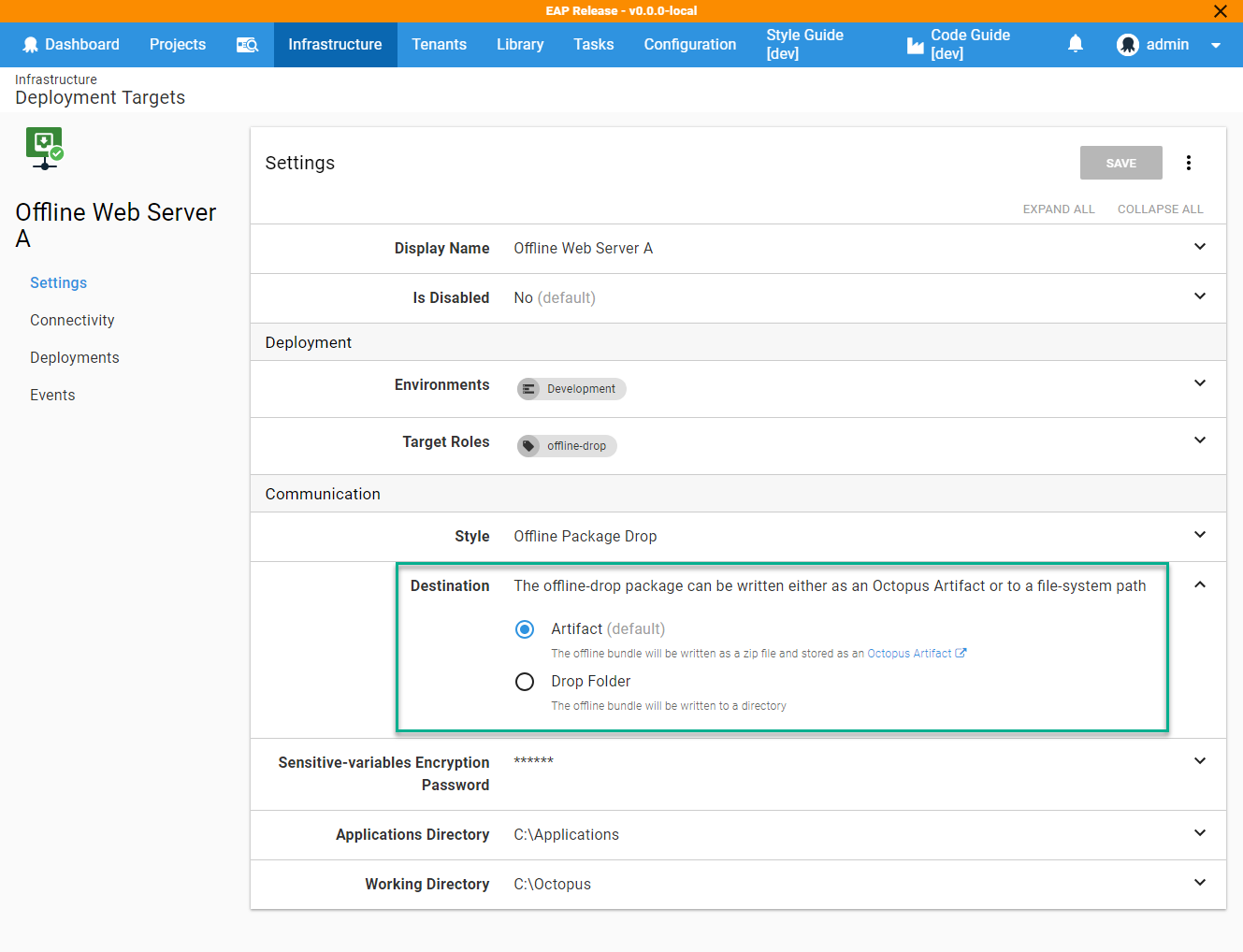The width and height of the screenshot is (1243, 952).
Task: Expand the Target Roles section
Action: click(x=1200, y=440)
